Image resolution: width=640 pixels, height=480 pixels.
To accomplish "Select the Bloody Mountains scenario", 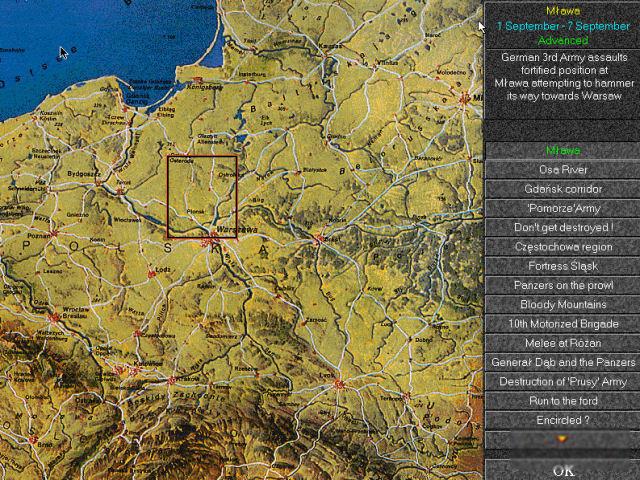I will (x=563, y=304).
